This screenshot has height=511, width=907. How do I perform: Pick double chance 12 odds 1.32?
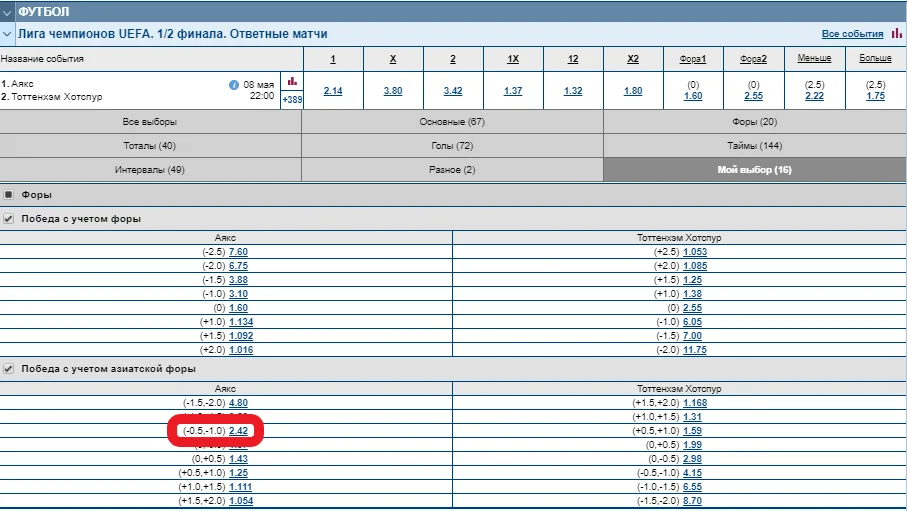[x=573, y=91]
